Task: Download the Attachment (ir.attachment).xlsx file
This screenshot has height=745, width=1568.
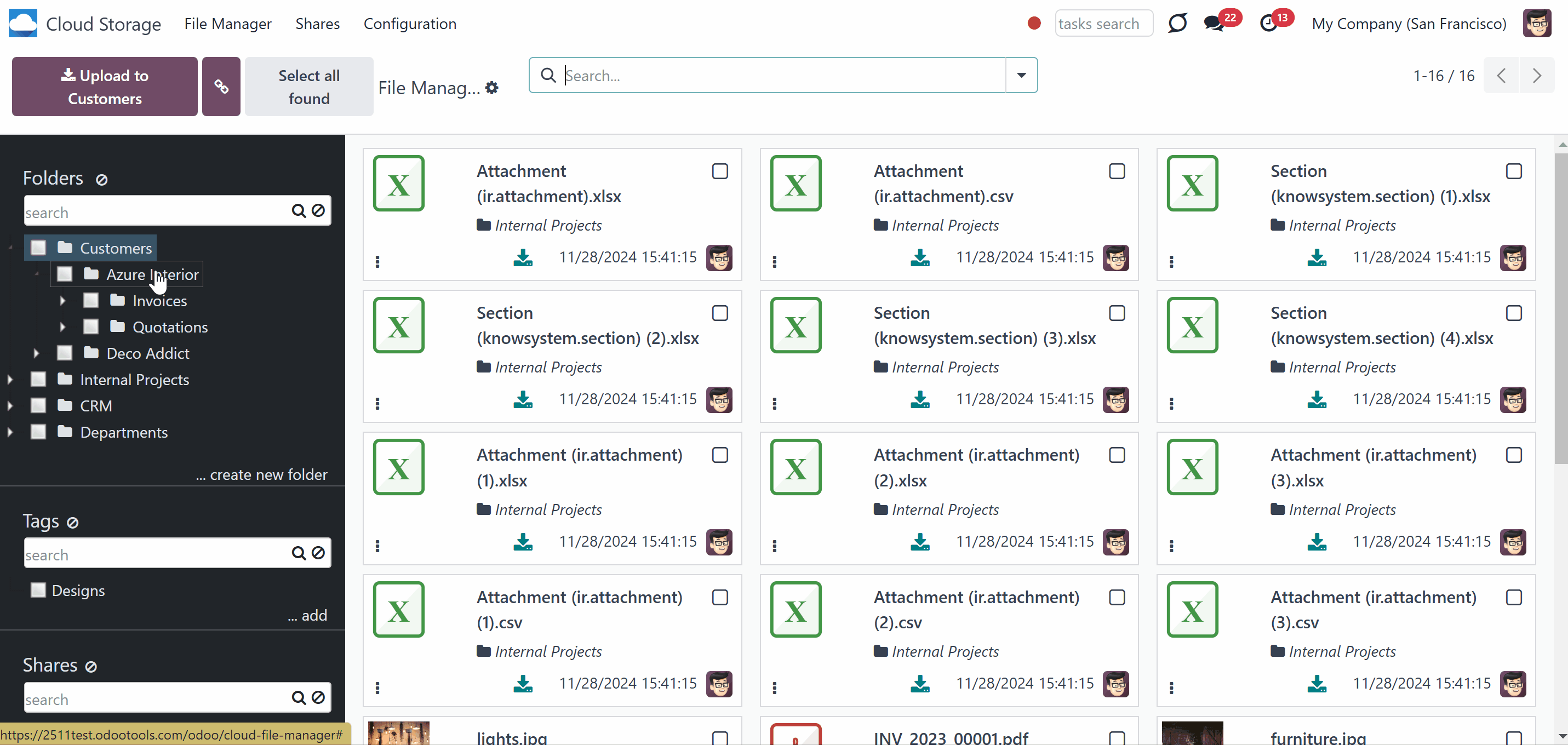Action: (x=523, y=257)
